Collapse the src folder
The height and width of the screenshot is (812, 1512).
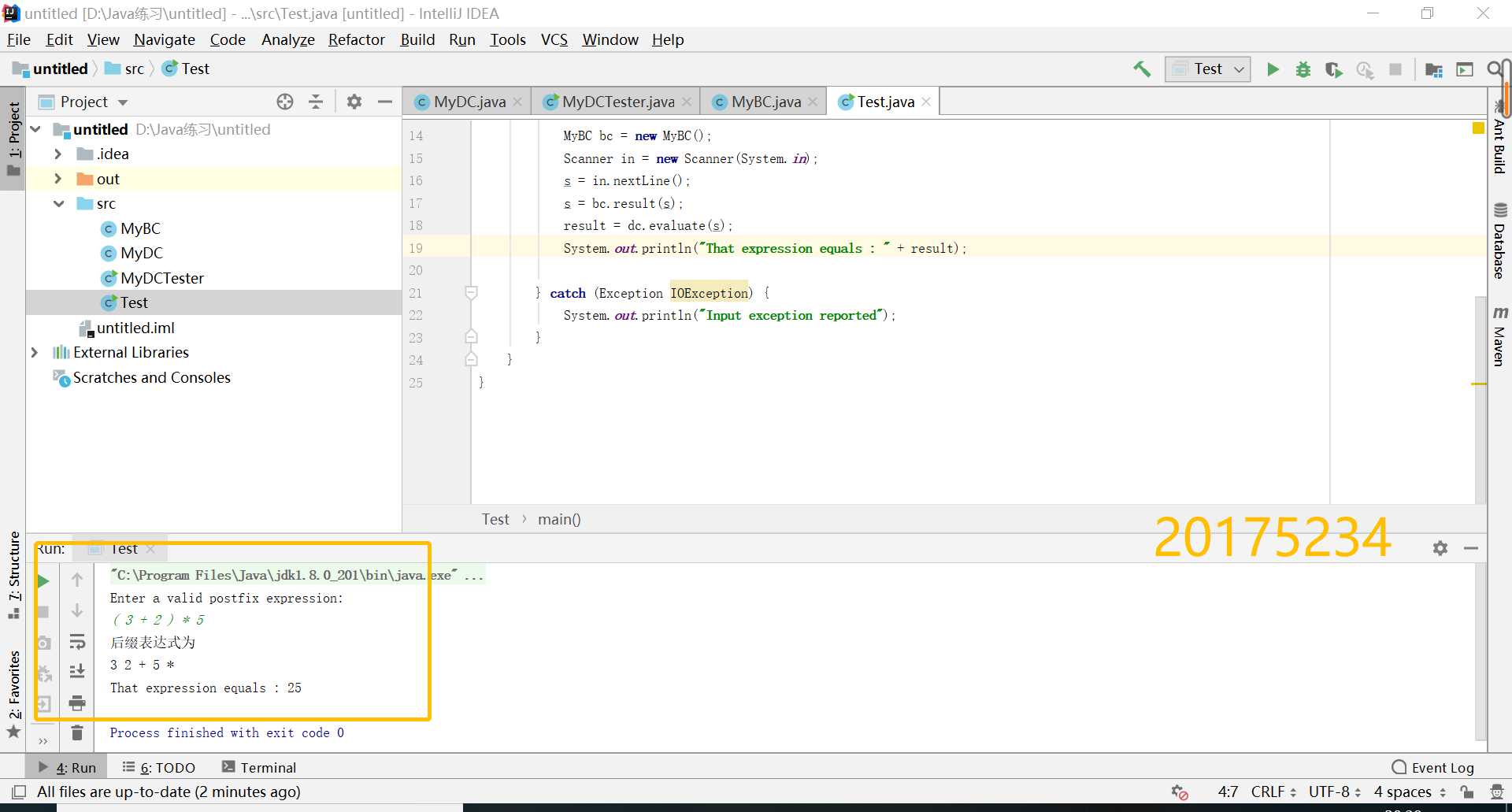(x=57, y=204)
